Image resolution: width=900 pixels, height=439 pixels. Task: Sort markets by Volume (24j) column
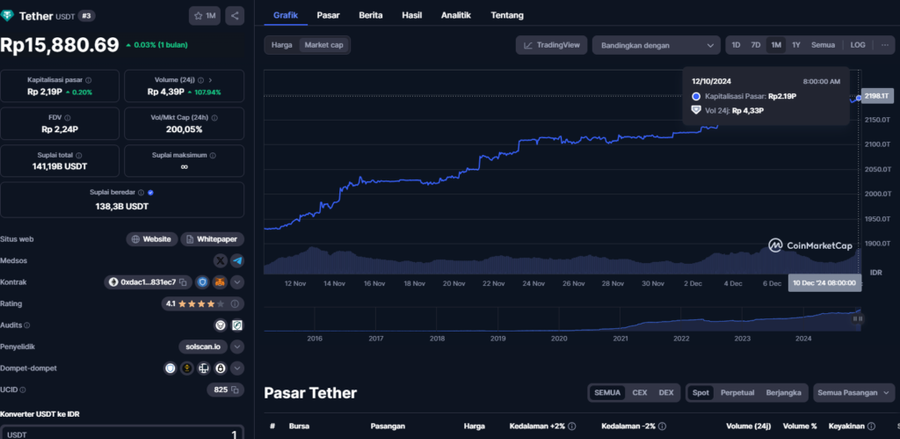pyautogui.click(x=748, y=426)
